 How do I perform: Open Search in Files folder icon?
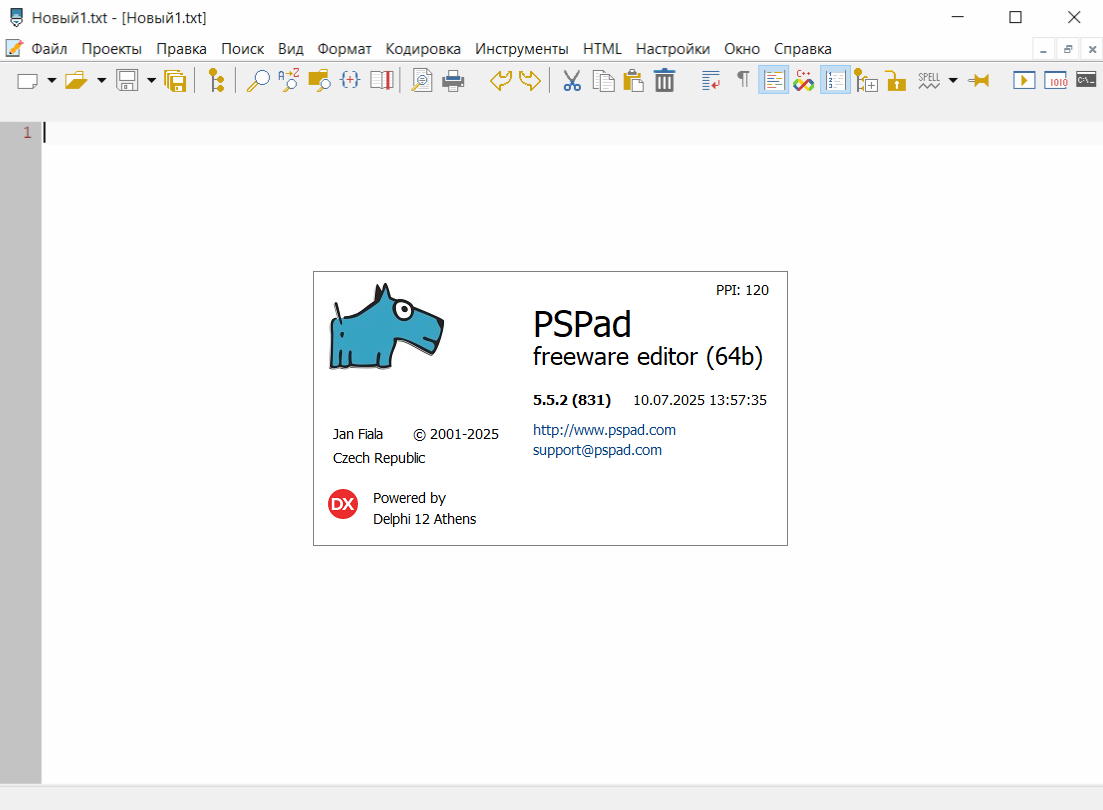pyautogui.click(x=319, y=81)
